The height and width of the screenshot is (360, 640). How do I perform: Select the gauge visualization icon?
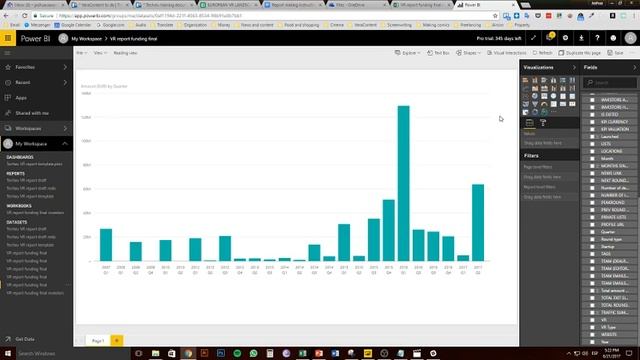[x=544, y=104]
